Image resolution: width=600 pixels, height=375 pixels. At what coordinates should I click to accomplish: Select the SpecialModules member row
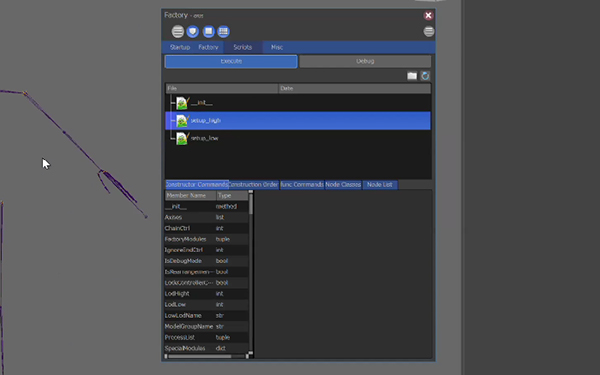(206, 348)
